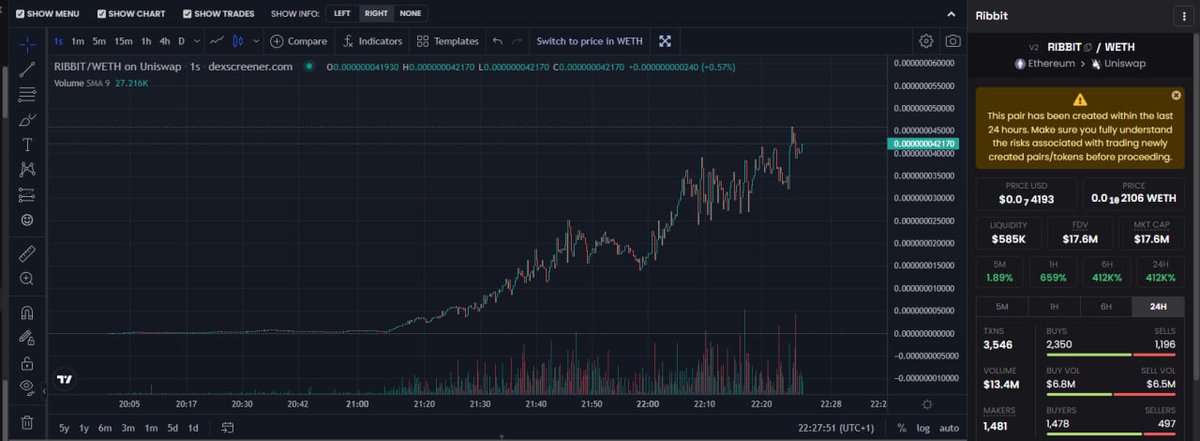Activate the zoom in tool
The height and width of the screenshot is (441, 1200).
coord(28,278)
